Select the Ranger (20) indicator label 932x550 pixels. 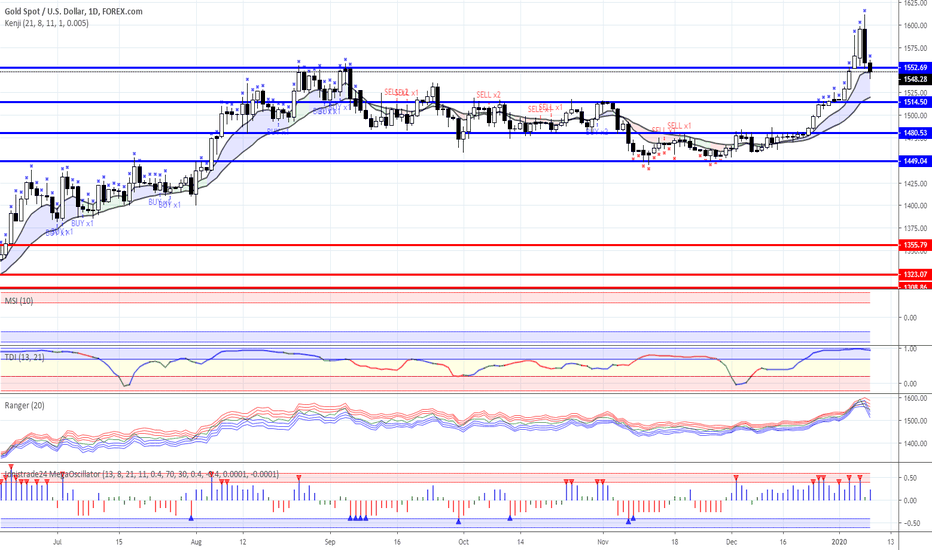pos(24,406)
